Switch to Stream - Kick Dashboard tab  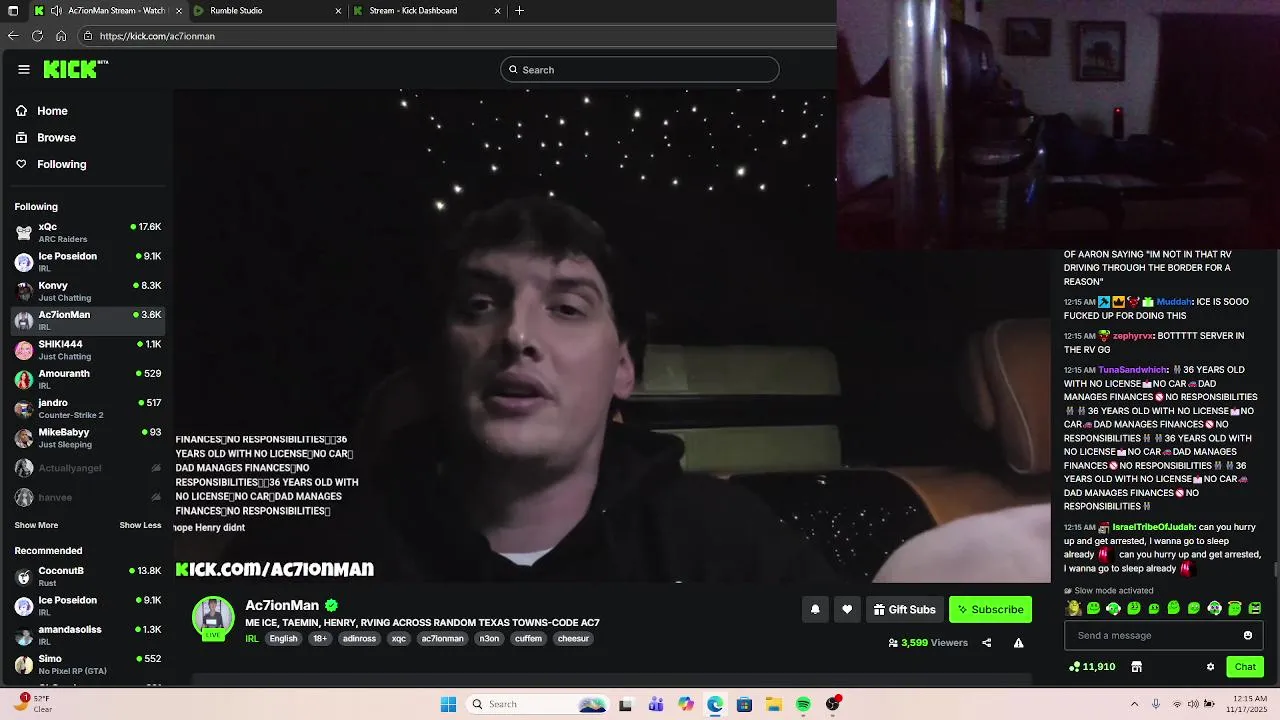coord(427,11)
